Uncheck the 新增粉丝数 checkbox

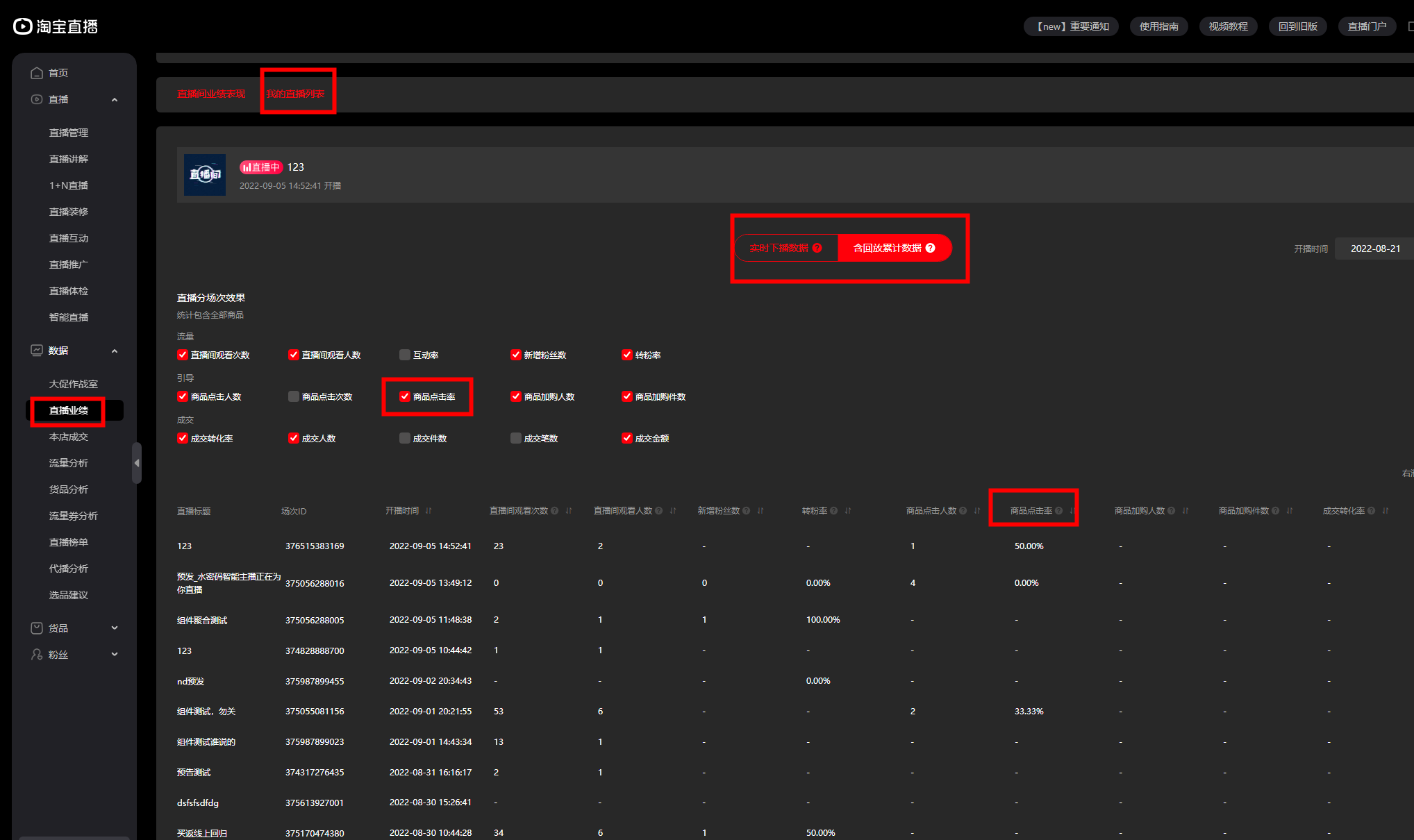[516, 355]
